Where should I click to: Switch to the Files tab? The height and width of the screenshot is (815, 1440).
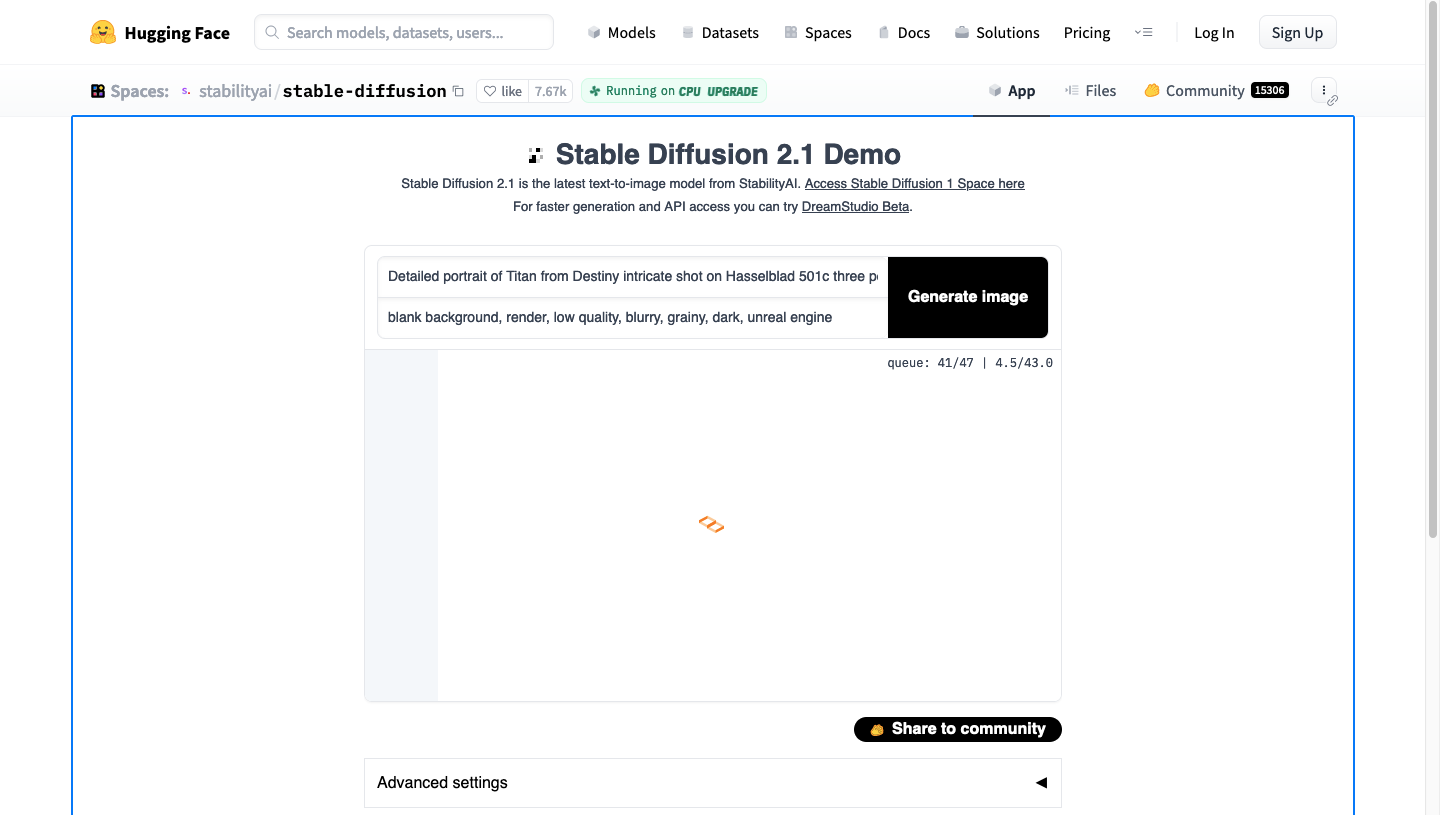point(1090,91)
